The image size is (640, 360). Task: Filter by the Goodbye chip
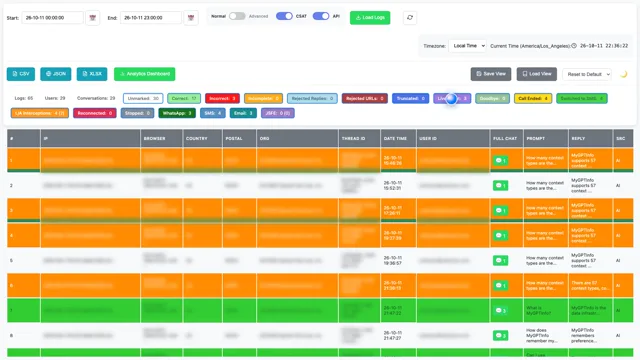492,98
